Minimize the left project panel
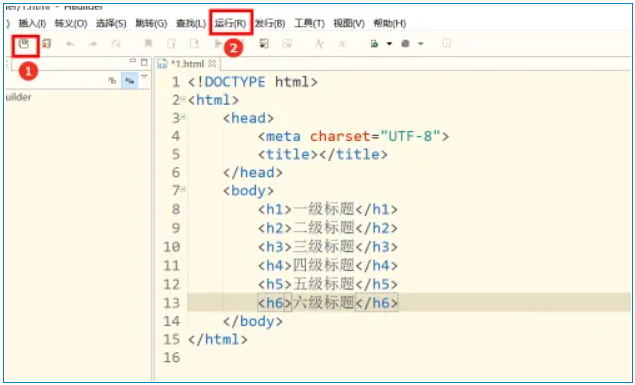 (x=132, y=62)
